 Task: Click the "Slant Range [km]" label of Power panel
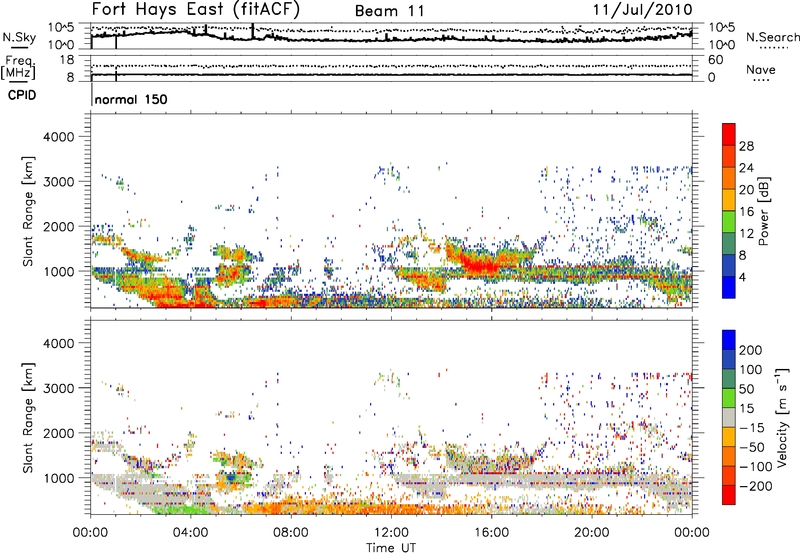coord(28,211)
